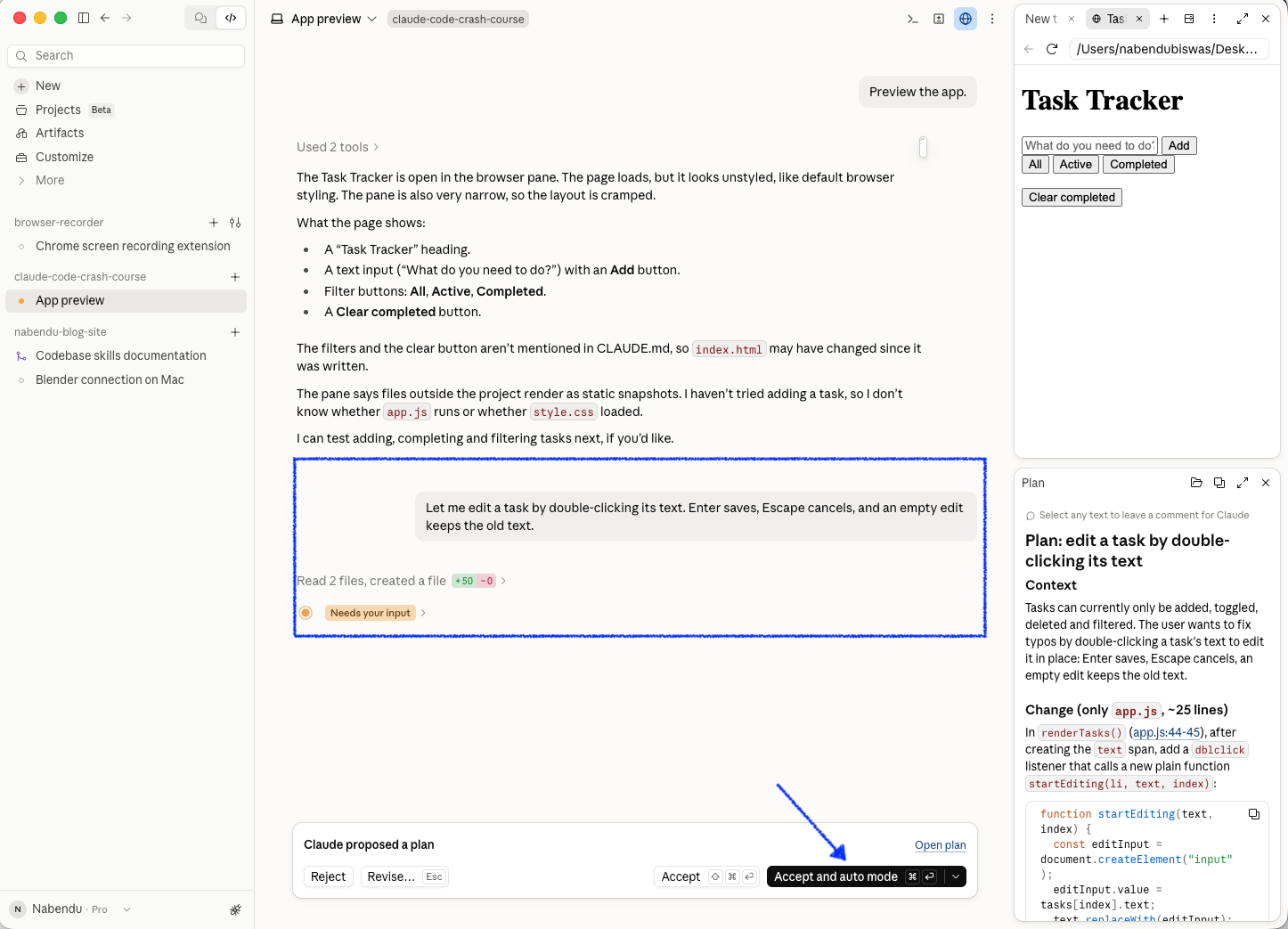This screenshot has width=1288, height=929.
Task: Click the settings icon at the sidebar bottom
Action: click(x=235, y=909)
